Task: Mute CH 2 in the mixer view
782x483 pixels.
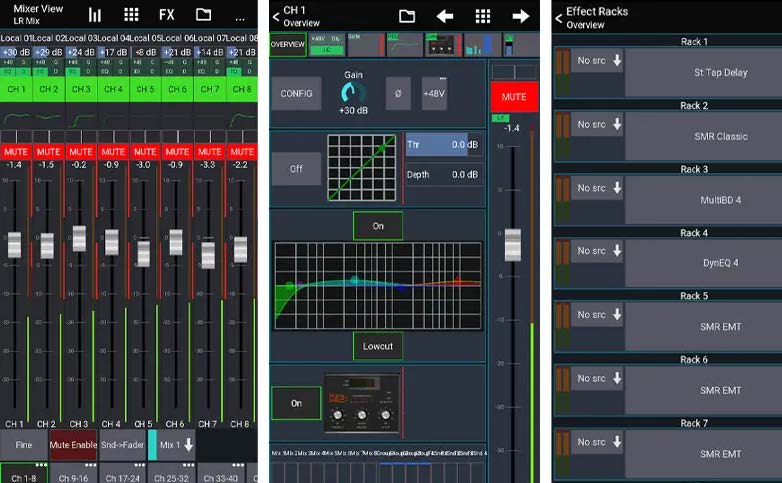Action: click(x=48, y=152)
